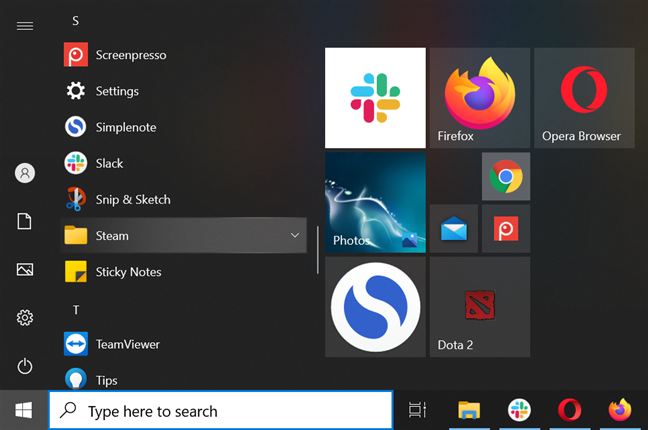Screen dimensions: 648x430
Task: Jump to letters via the S header
Action: [76, 21]
